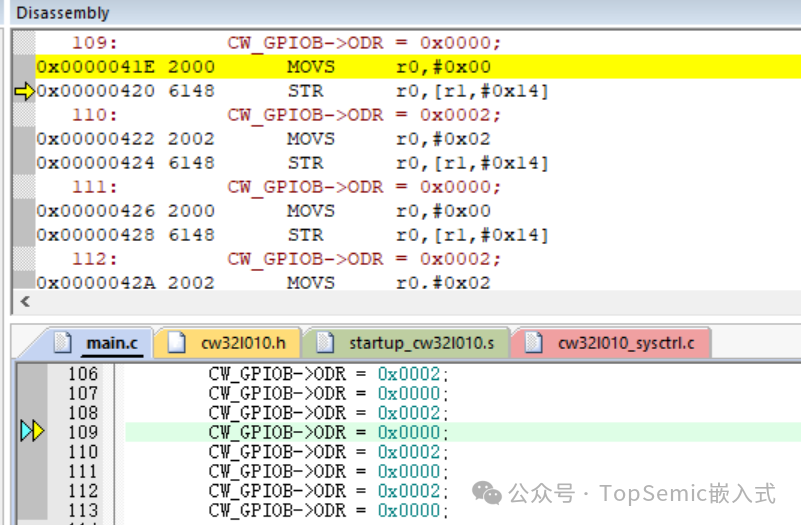Open the startup_cw32l010.s tab
The width and height of the screenshot is (801, 525).
(406, 343)
